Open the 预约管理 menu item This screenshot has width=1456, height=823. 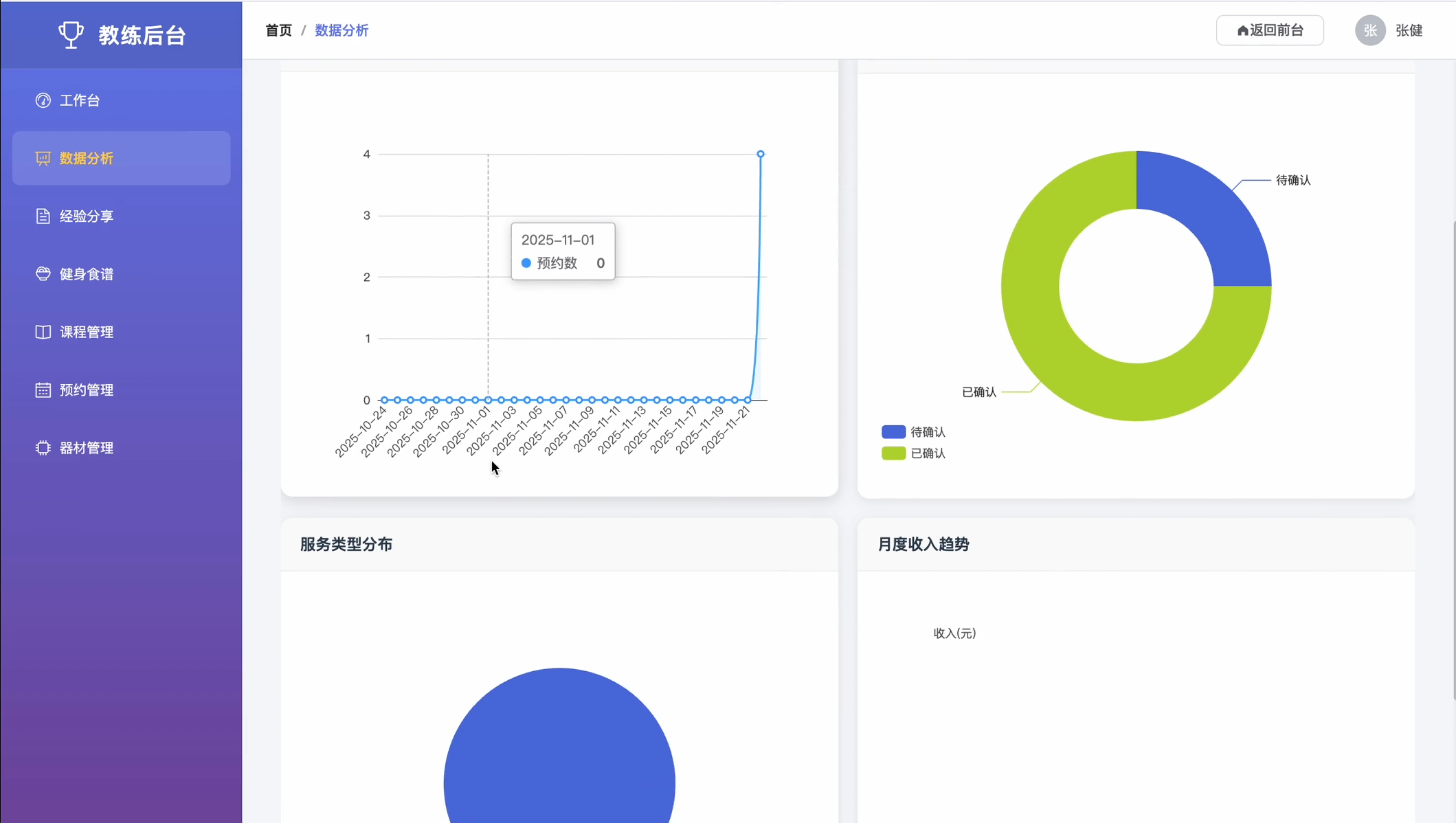87,390
